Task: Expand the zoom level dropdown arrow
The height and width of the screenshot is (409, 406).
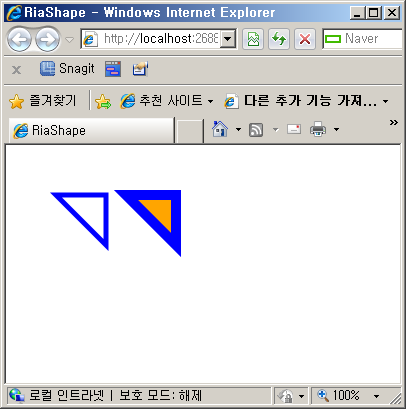Action: coord(376,396)
